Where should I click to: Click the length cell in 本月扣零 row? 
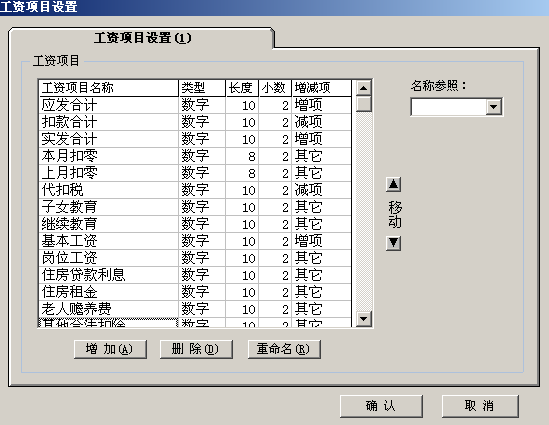coord(242,156)
